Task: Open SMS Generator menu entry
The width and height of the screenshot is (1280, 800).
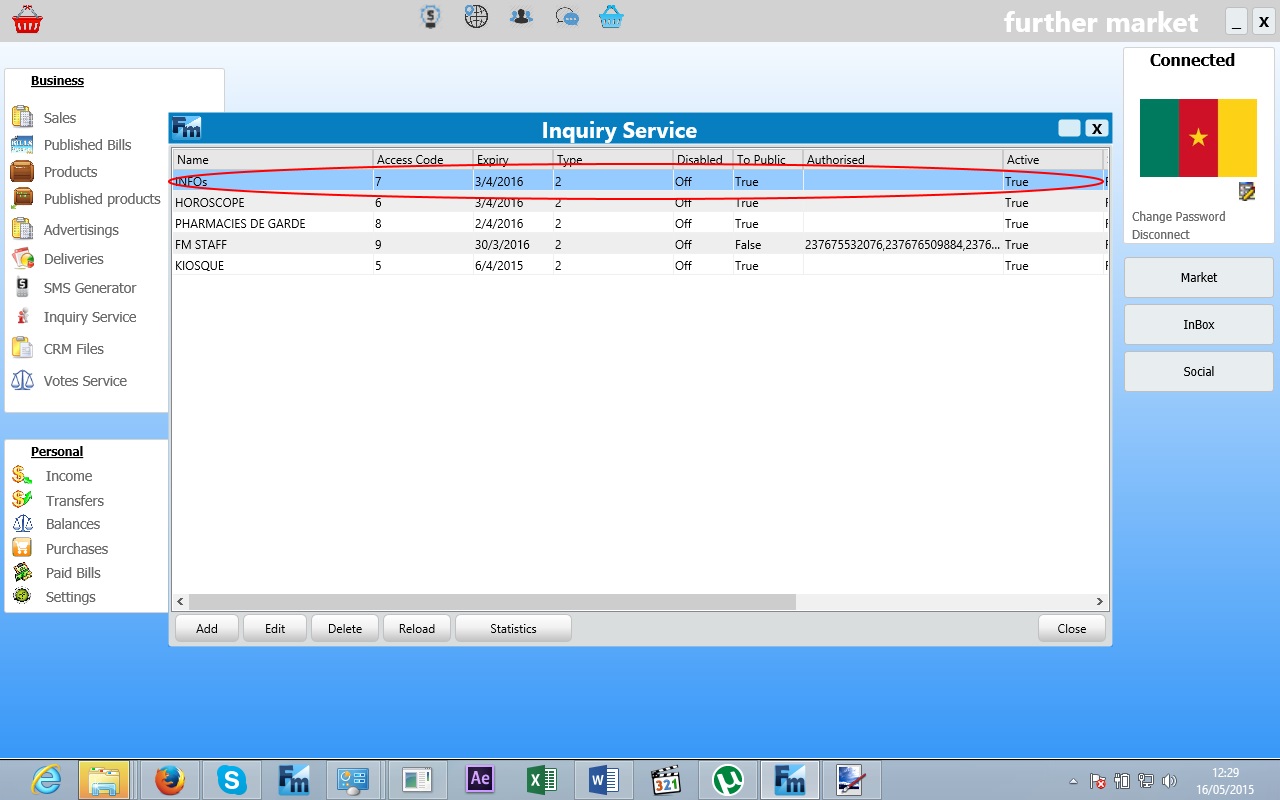Action: tap(90, 288)
